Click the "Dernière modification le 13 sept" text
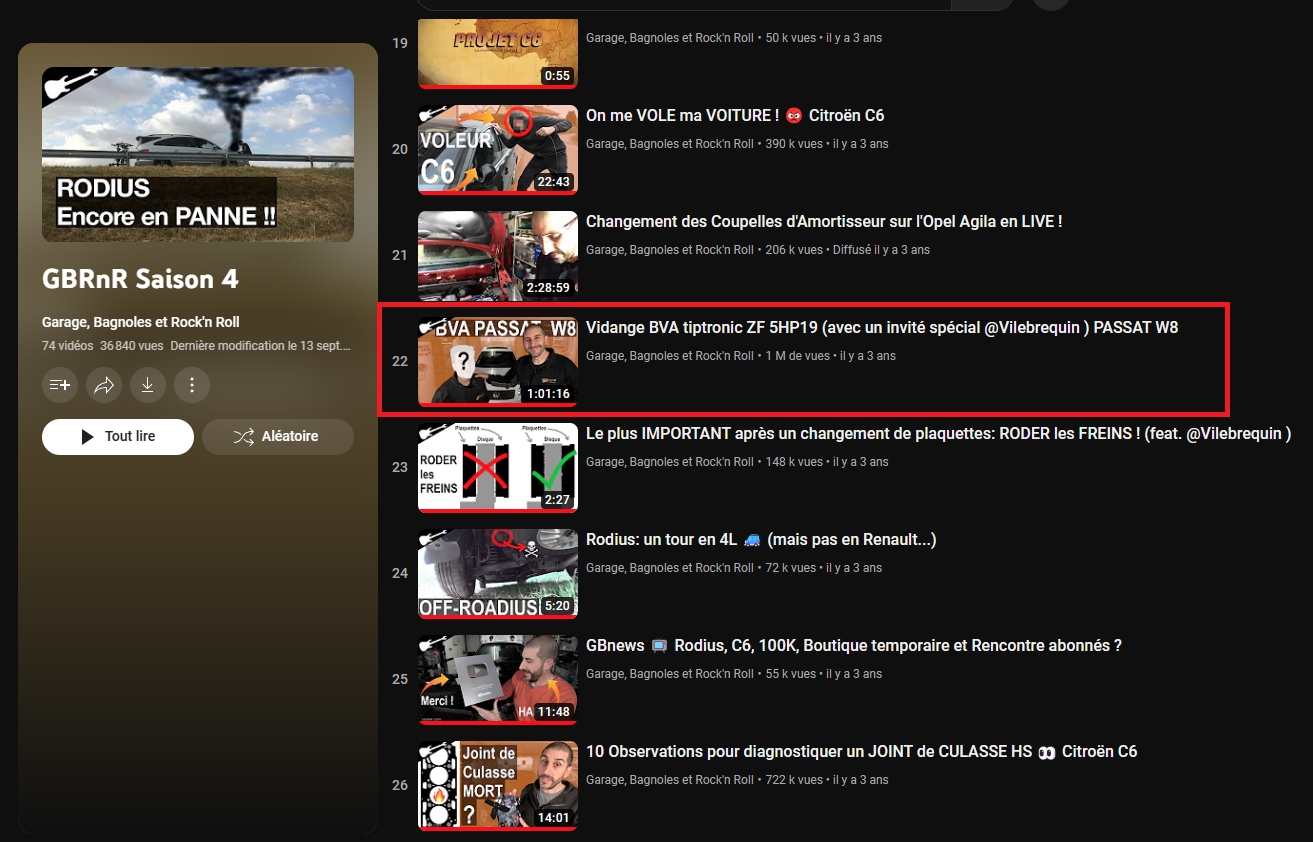The height and width of the screenshot is (842, 1313). tap(261, 346)
